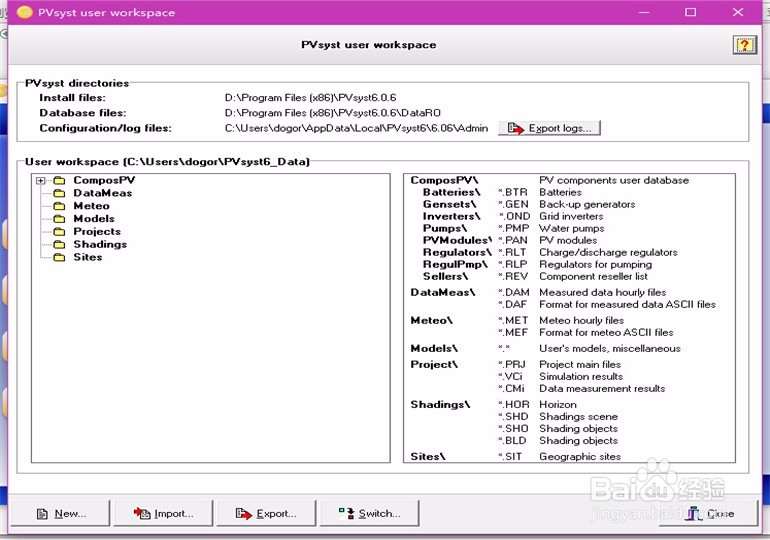Click the '*.SIT' Geographic sites entry
The width and height of the screenshot is (770, 540).
tap(510, 457)
